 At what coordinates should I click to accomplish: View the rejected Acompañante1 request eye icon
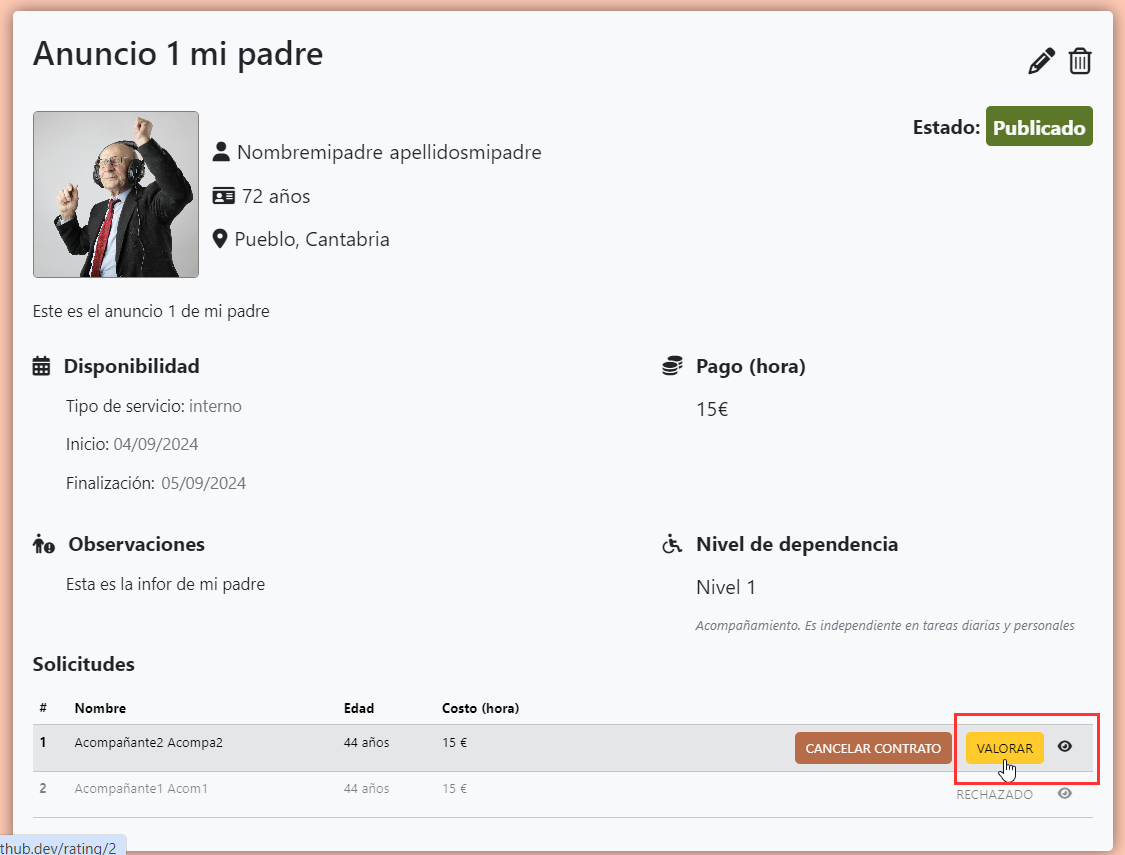click(1064, 793)
